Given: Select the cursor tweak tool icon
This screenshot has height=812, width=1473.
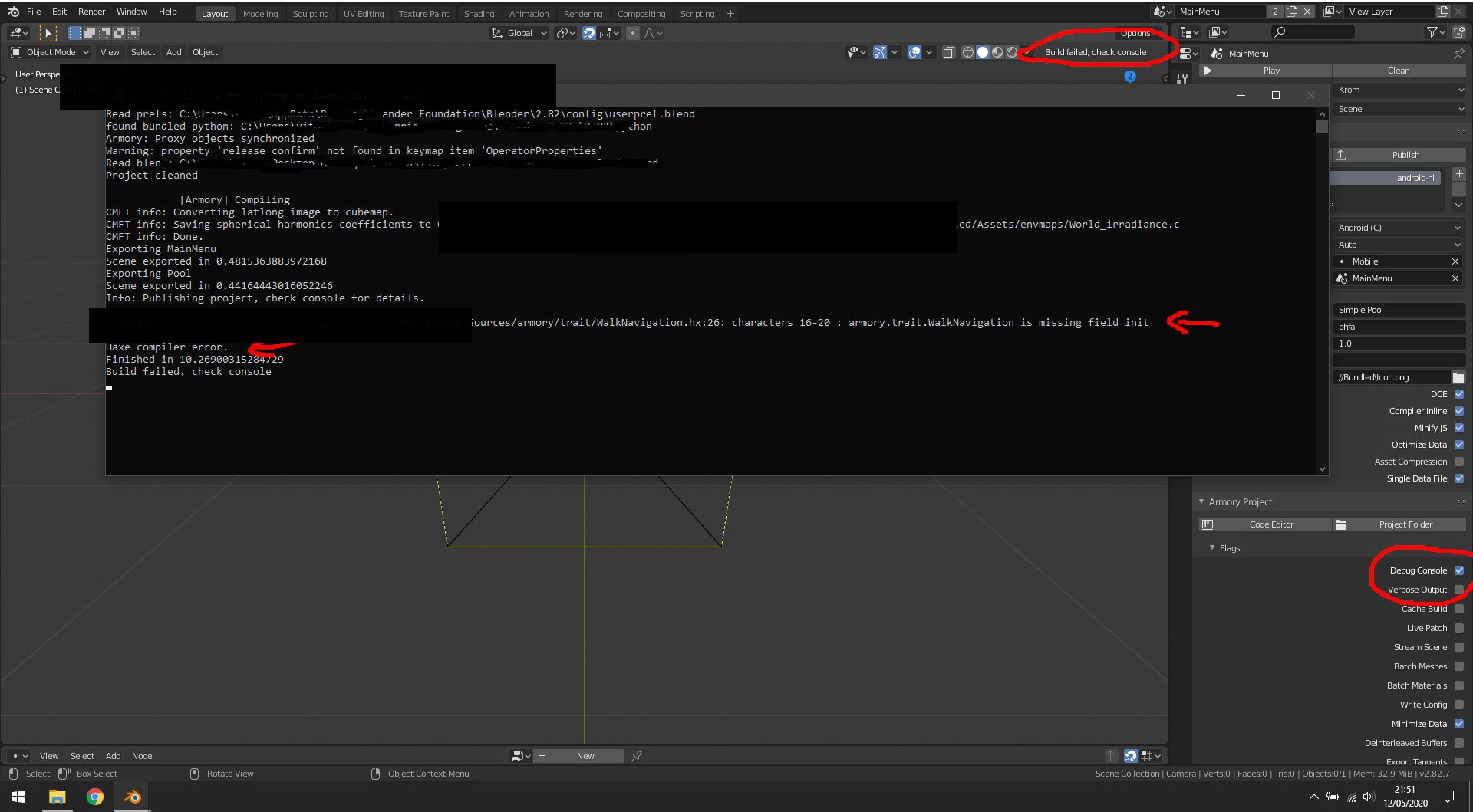Looking at the screenshot, I should coord(48,33).
